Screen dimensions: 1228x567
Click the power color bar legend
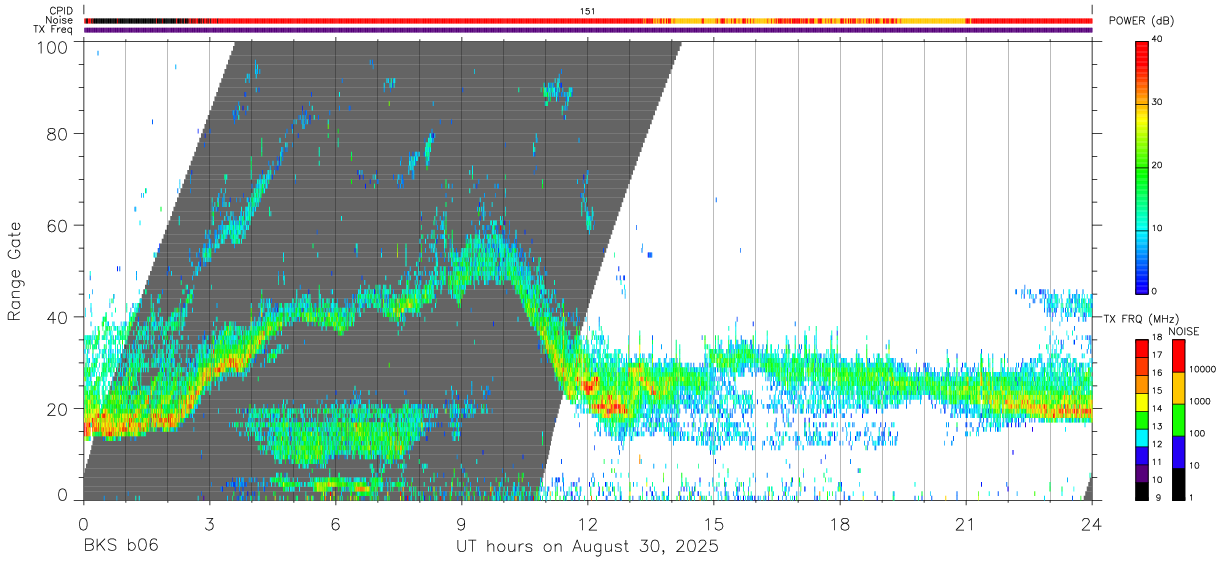click(x=1141, y=166)
